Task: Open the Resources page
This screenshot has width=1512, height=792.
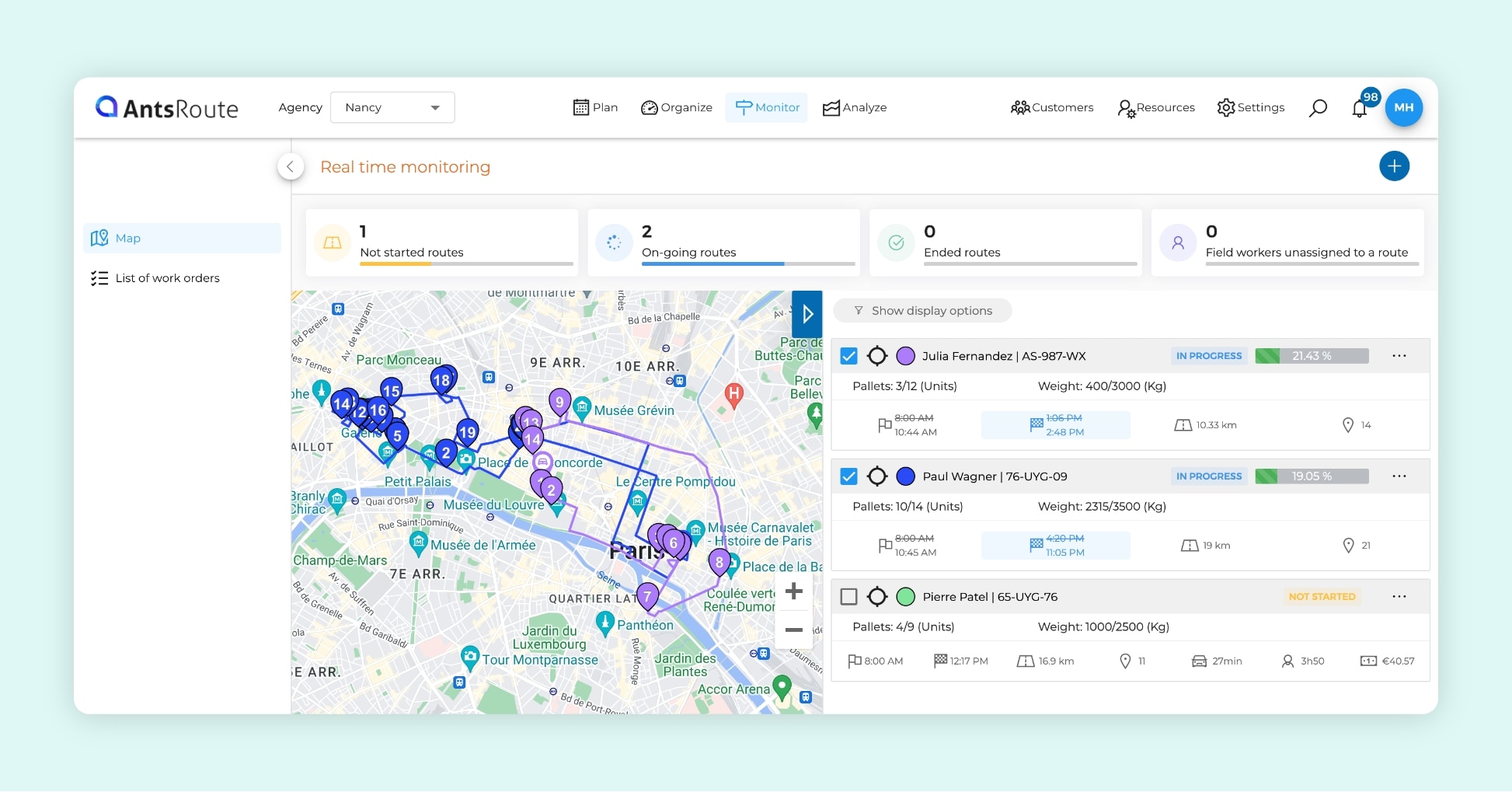Action: [1156, 107]
